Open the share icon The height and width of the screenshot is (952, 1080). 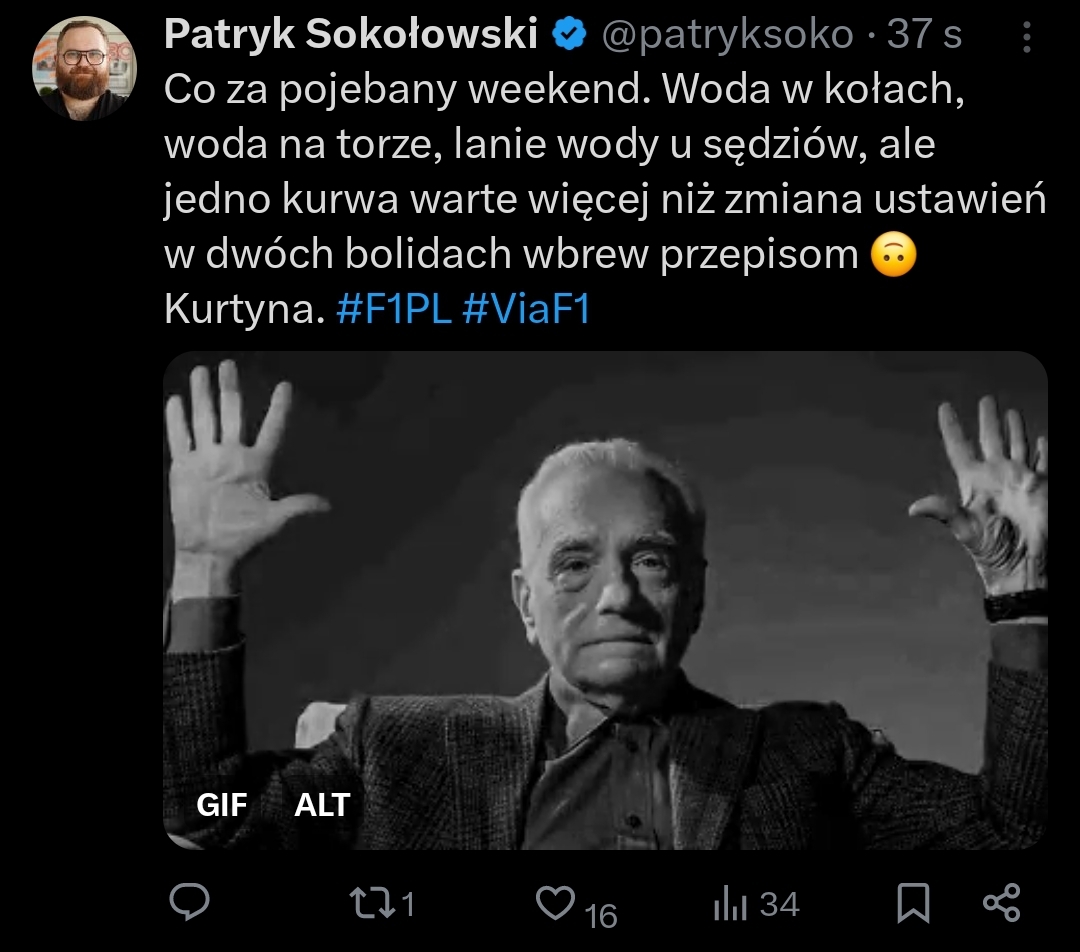tap(1001, 903)
